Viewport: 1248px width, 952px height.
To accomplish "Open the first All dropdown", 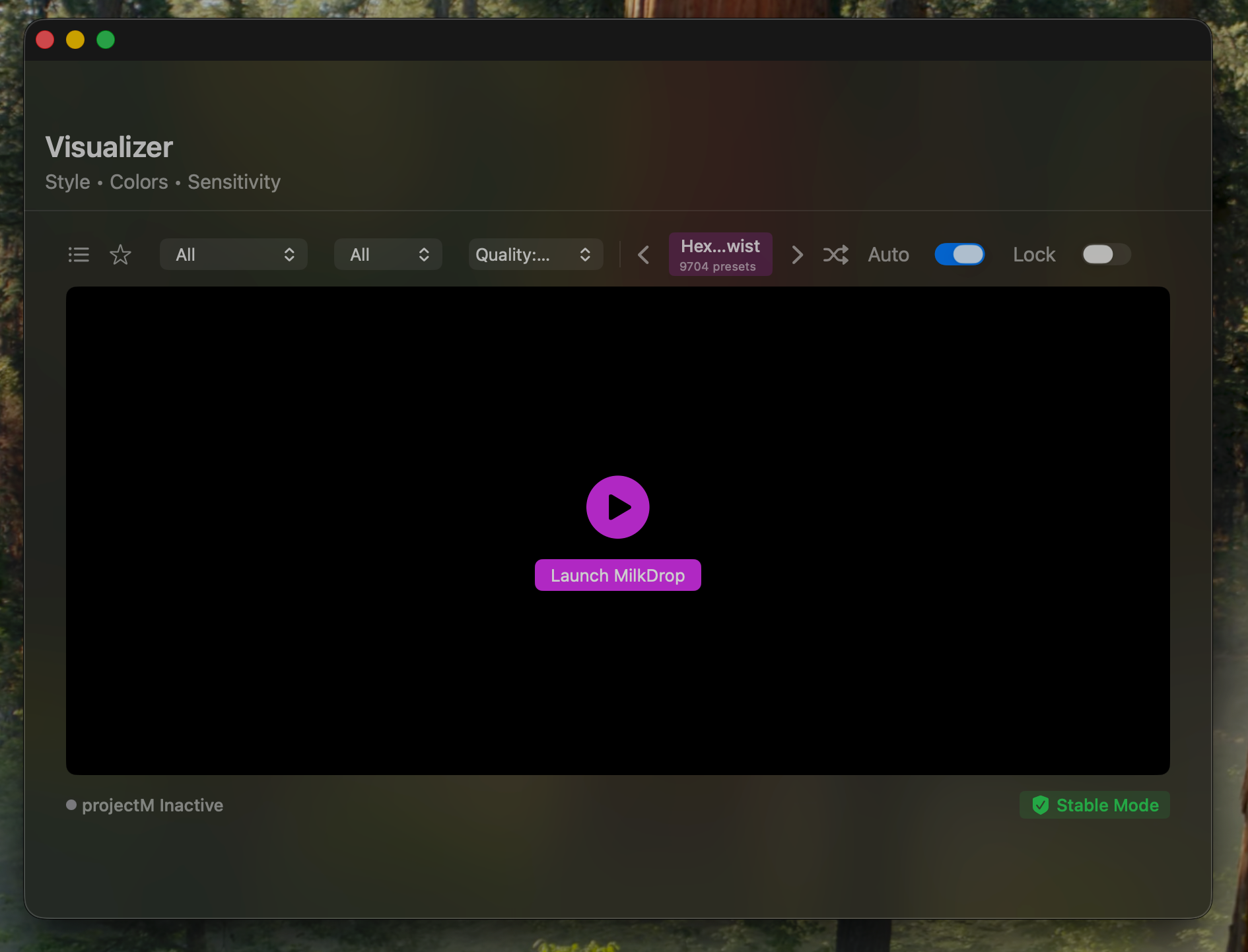I will click(x=234, y=255).
